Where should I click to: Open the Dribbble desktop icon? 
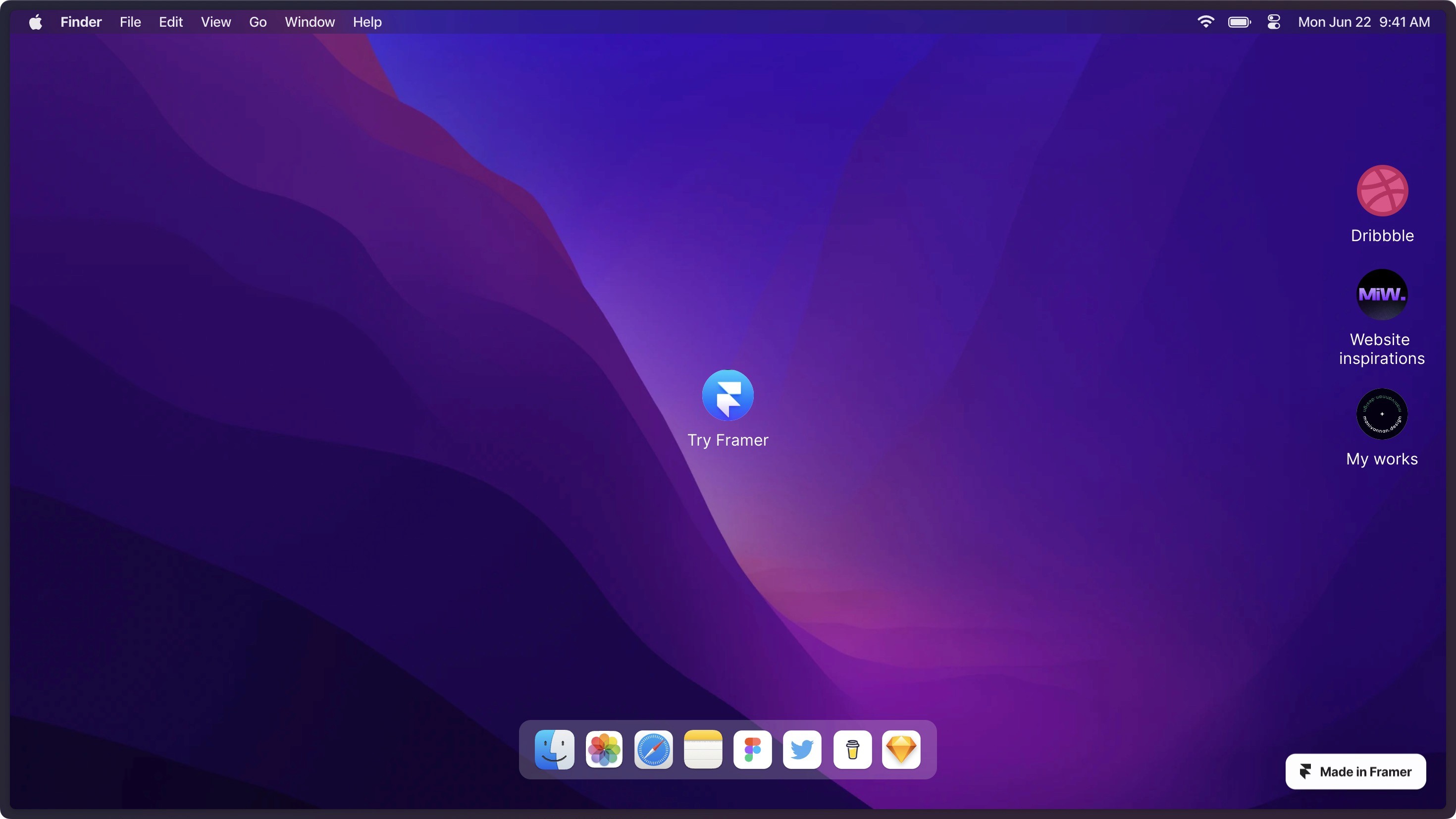click(1382, 191)
